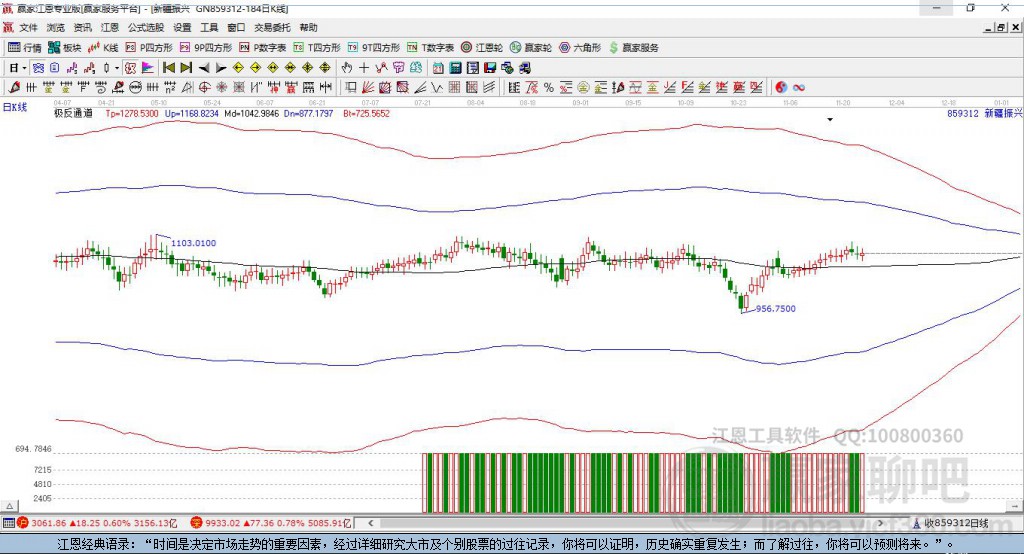The height and width of the screenshot is (554, 1024).
Task: Open the 行情 quotes view
Action: pos(25,47)
